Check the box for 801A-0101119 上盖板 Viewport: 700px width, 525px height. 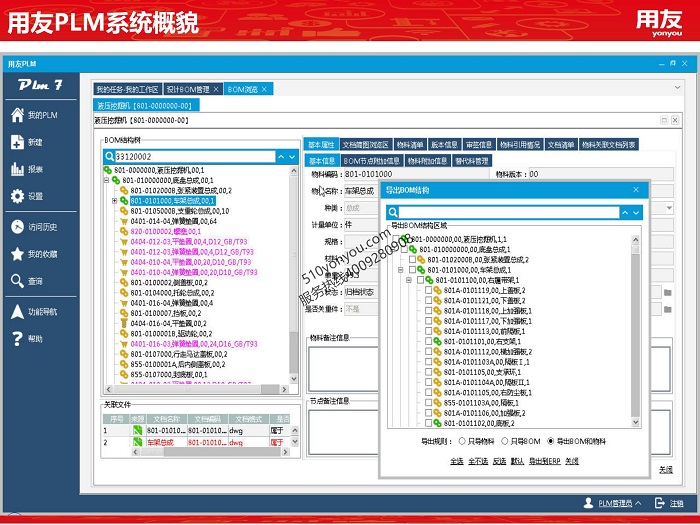[x=429, y=290]
